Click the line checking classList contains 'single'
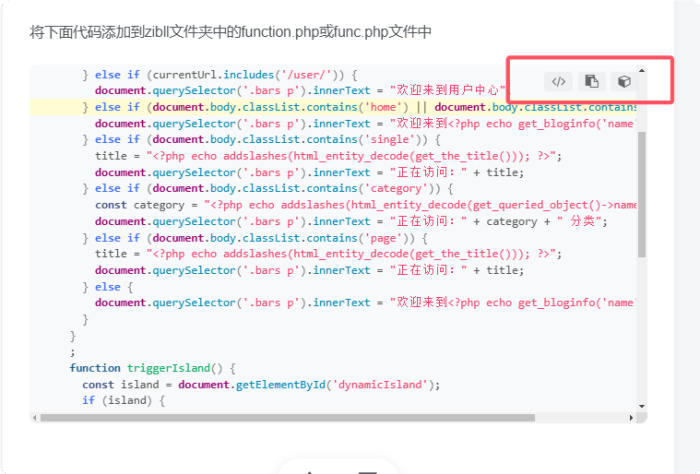This screenshot has height=474, width=700. [262, 140]
